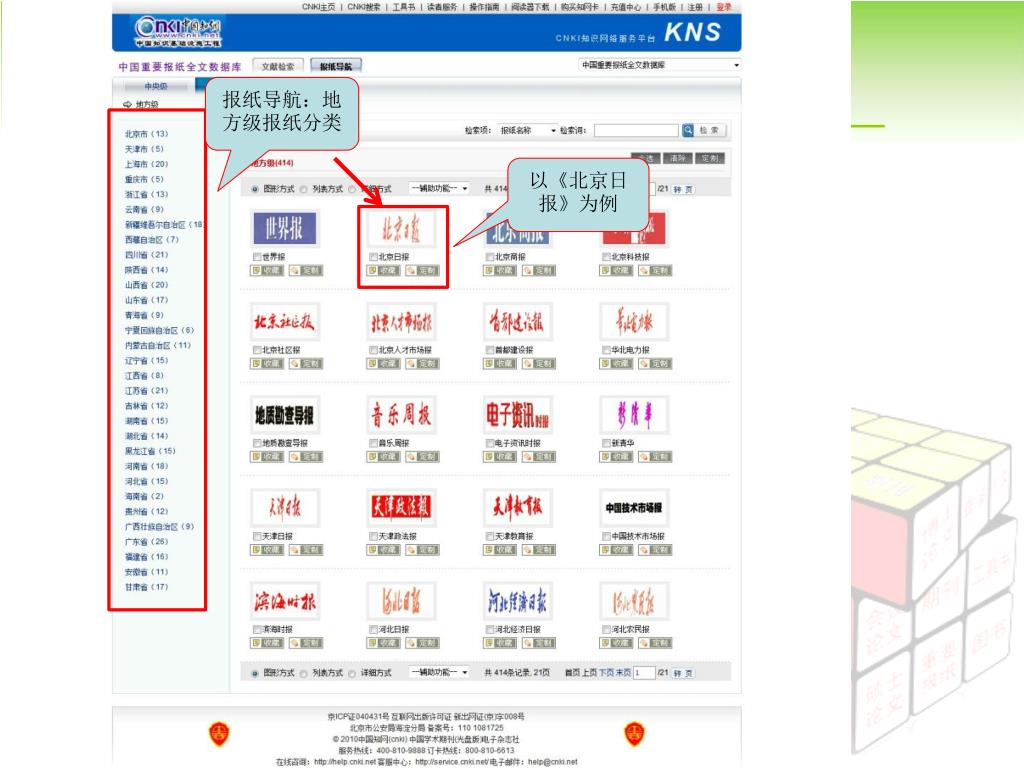
Task: Select 广东省 (26) in region list
Action: [x=146, y=542]
